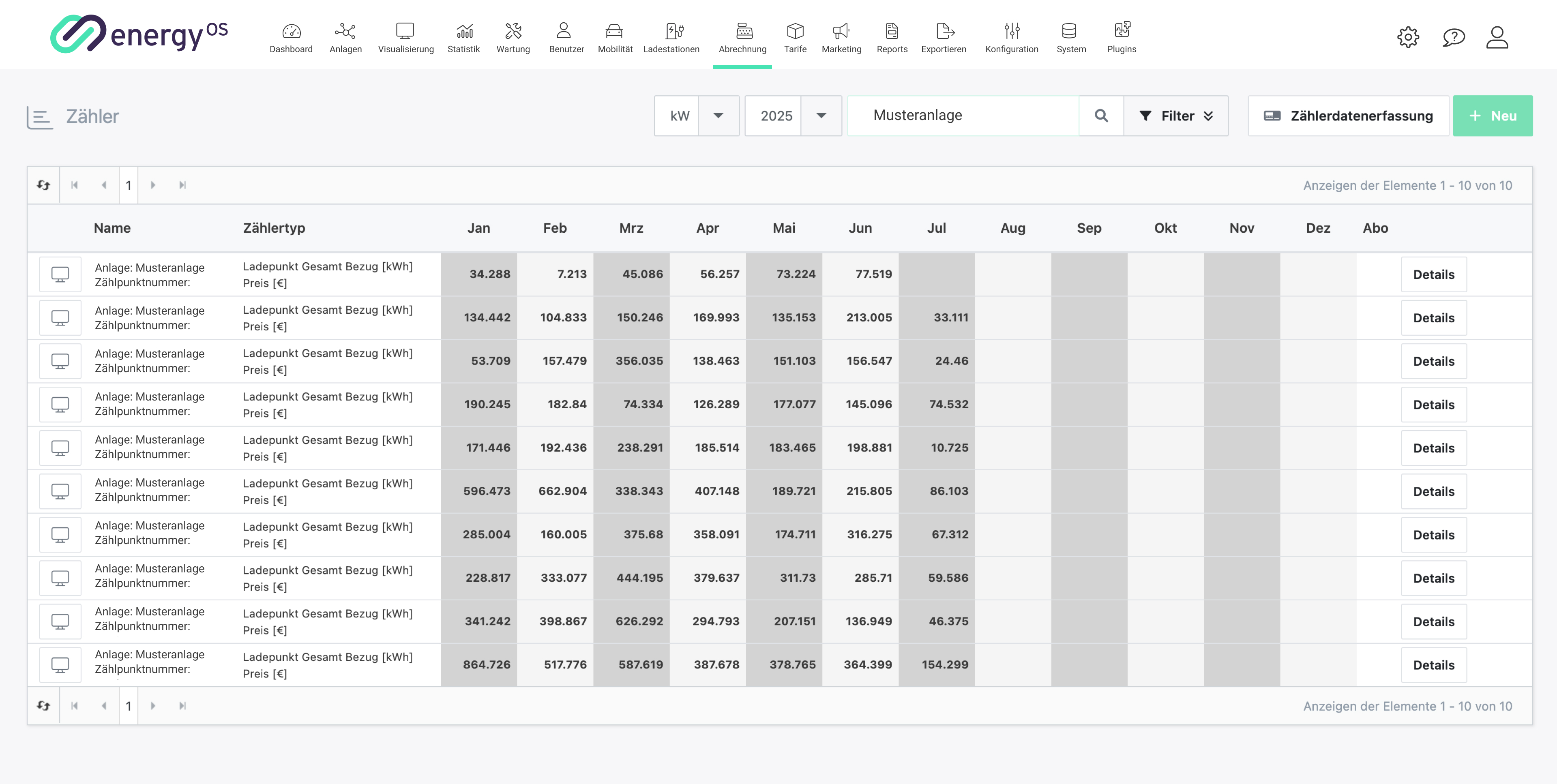1557x784 pixels.
Task: Go to last page in top pager
Action: pos(182,185)
